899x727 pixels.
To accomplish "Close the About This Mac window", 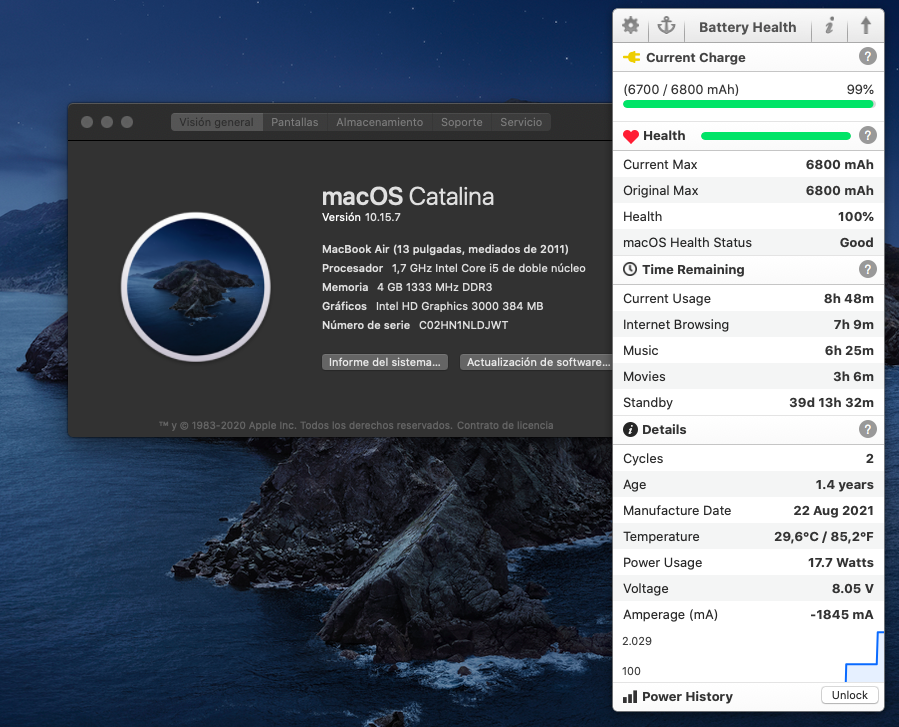I will pos(87,122).
